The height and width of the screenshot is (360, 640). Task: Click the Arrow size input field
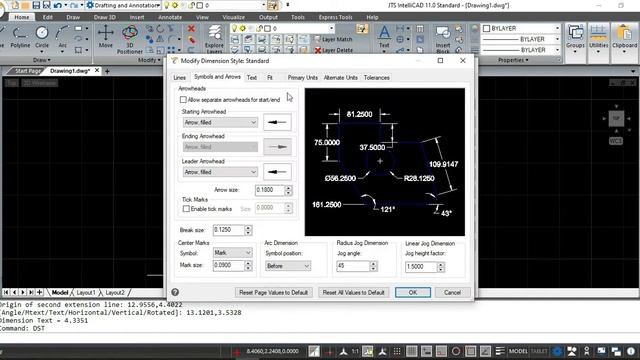coord(269,190)
